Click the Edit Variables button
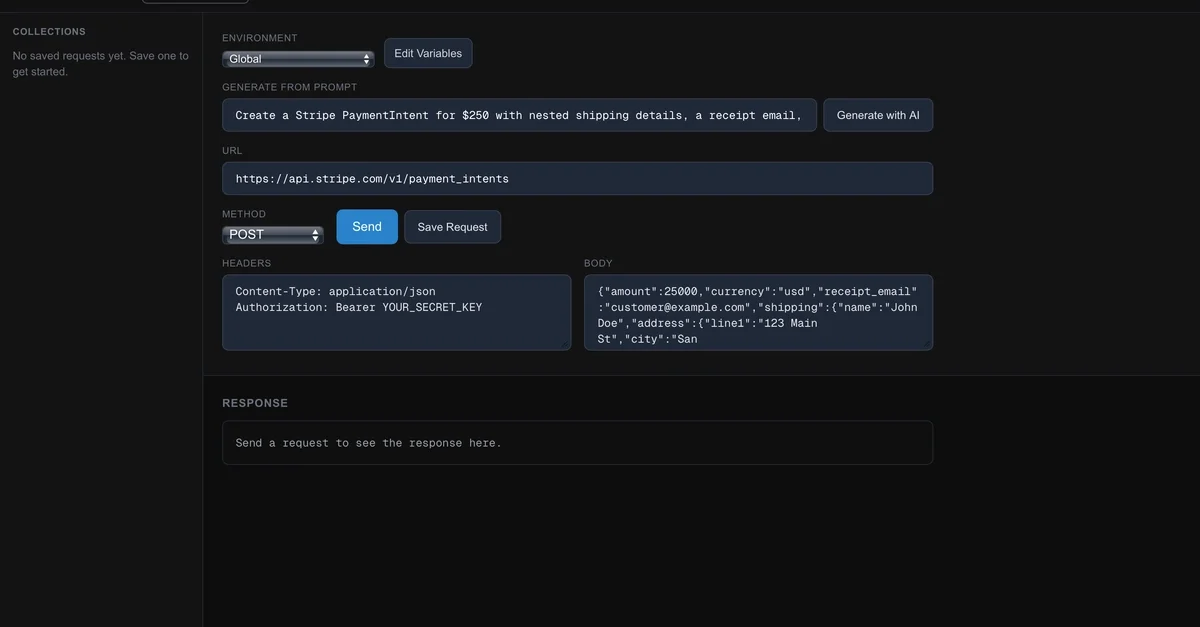Screen dimensions: 1200x627 [x=428, y=53]
